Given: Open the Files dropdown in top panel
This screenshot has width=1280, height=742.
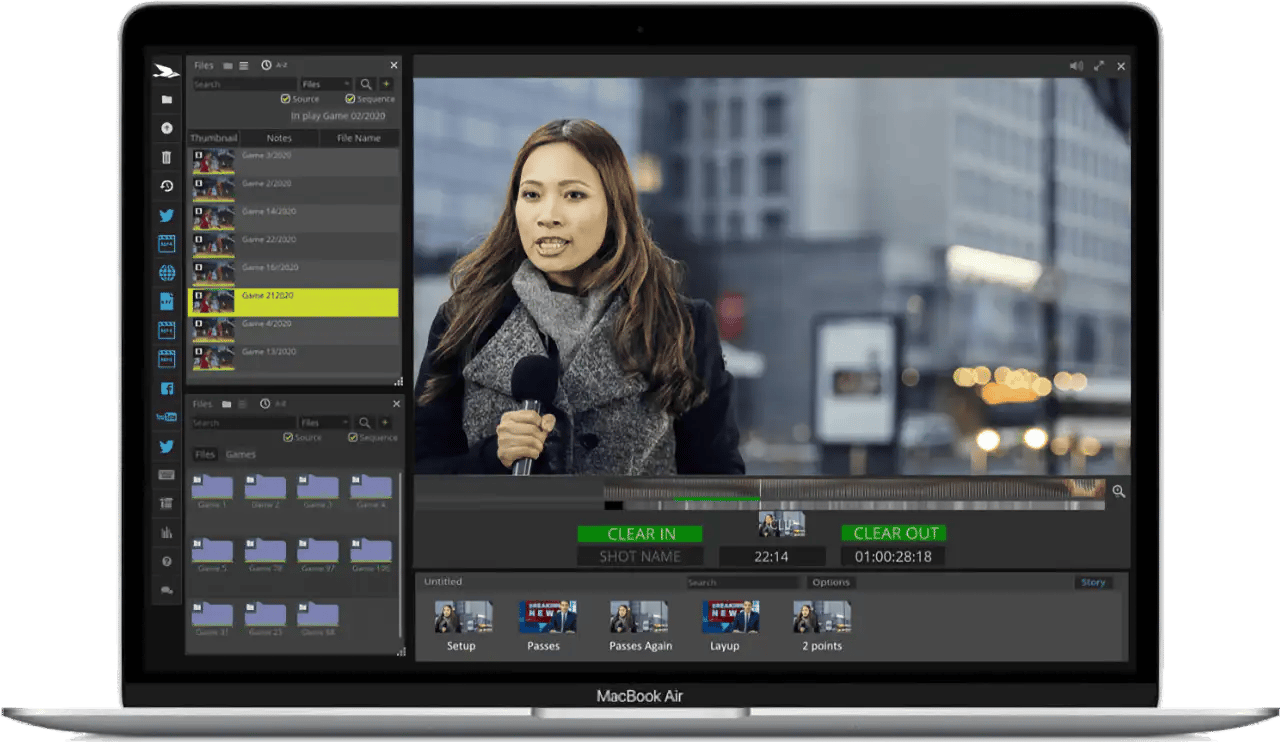Looking at the screenshot, I should coord(326,85).
